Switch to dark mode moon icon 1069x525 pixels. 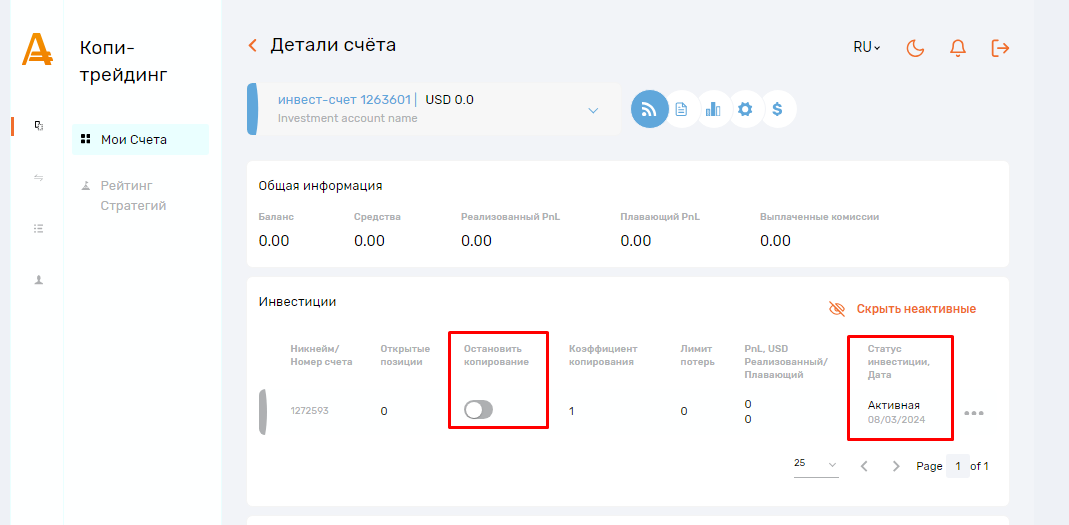pos(915,47)
